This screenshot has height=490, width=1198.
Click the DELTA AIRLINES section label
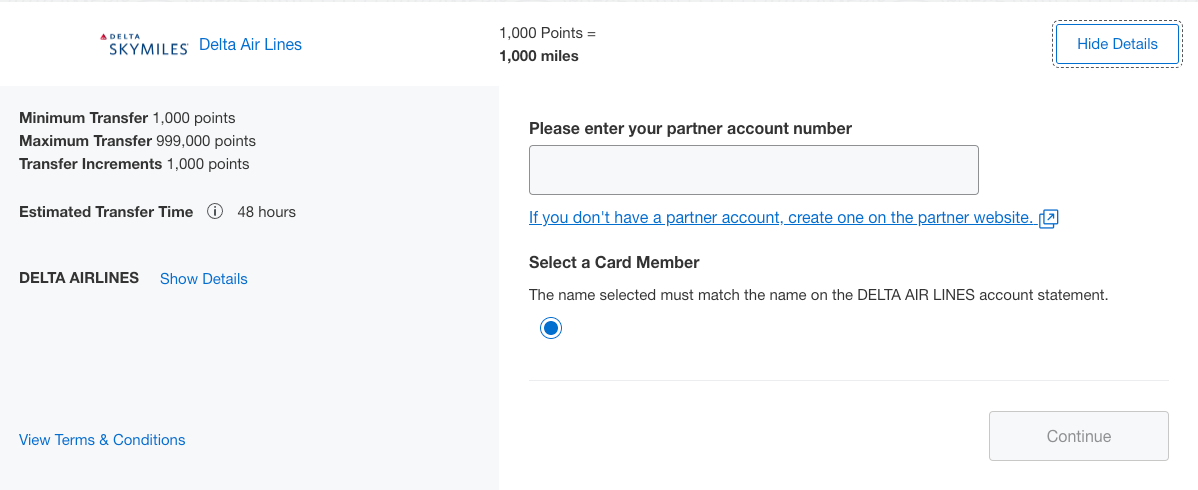[x=79, y=278]
